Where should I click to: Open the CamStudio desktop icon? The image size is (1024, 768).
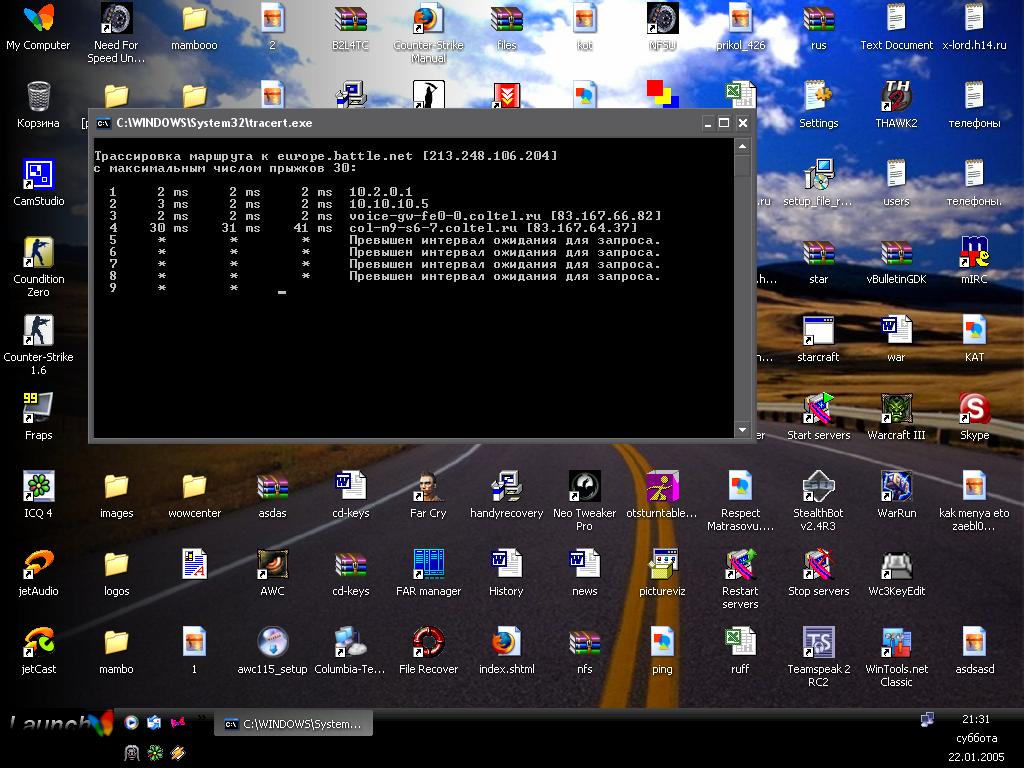(38, 175)
